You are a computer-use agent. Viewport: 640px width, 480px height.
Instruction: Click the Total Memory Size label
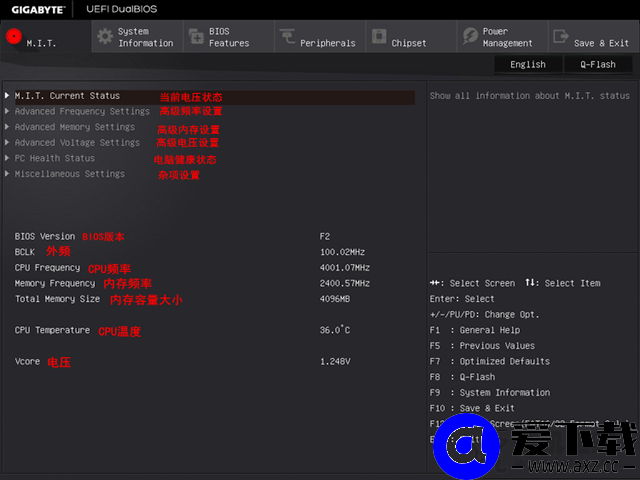57,299
